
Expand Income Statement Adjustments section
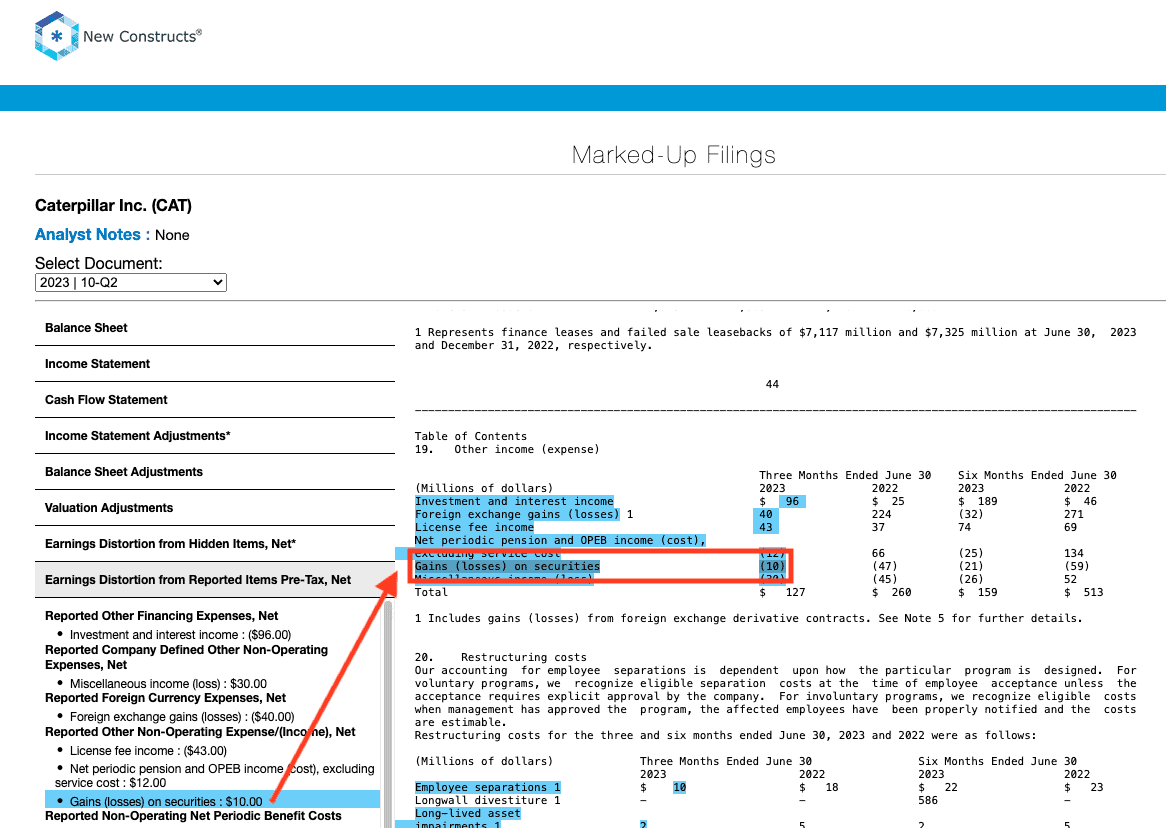point(215,436)
